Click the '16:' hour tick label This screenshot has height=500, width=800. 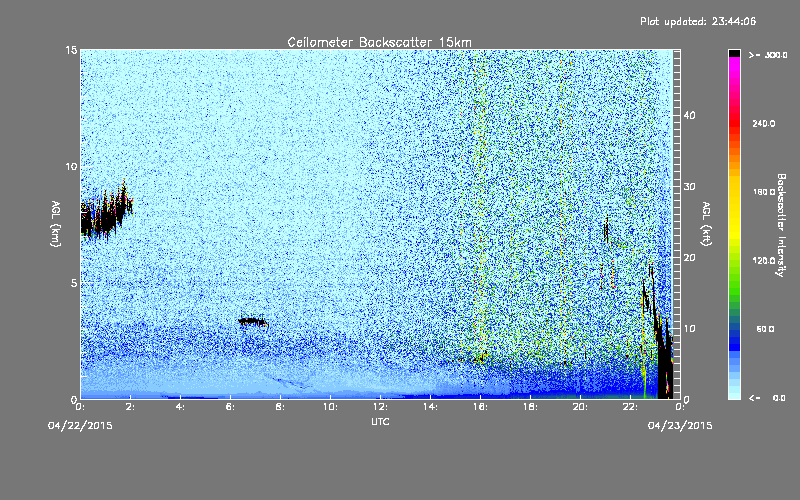(x=480, y=407)
